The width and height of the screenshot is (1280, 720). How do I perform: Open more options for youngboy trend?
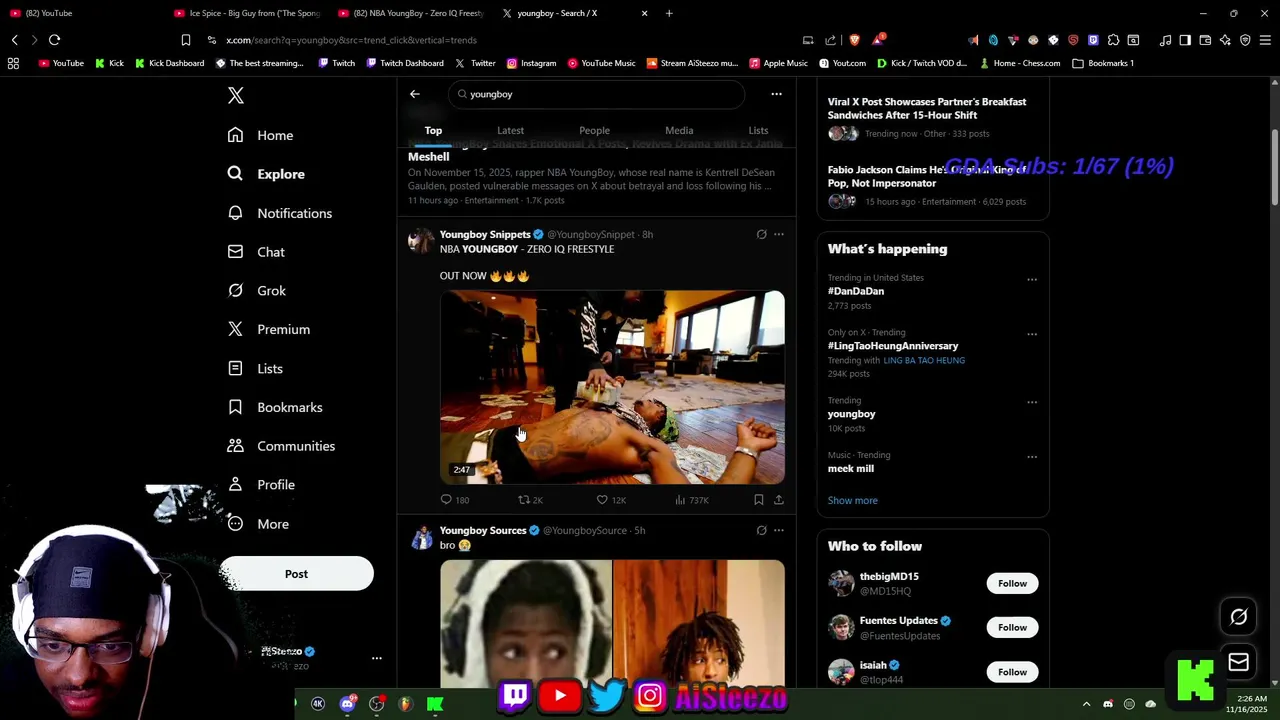tap(1032, 403)
